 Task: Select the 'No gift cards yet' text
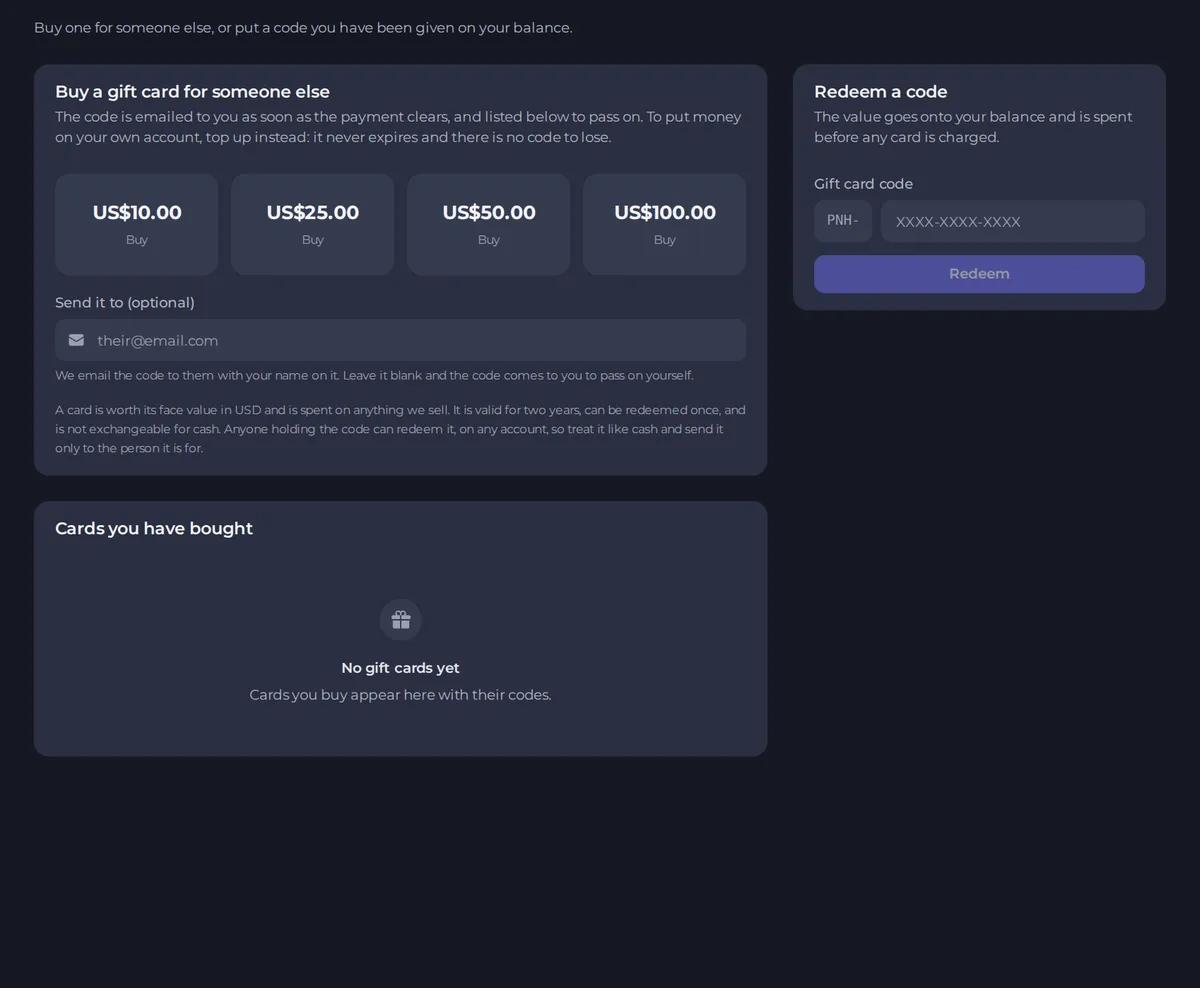400,668
